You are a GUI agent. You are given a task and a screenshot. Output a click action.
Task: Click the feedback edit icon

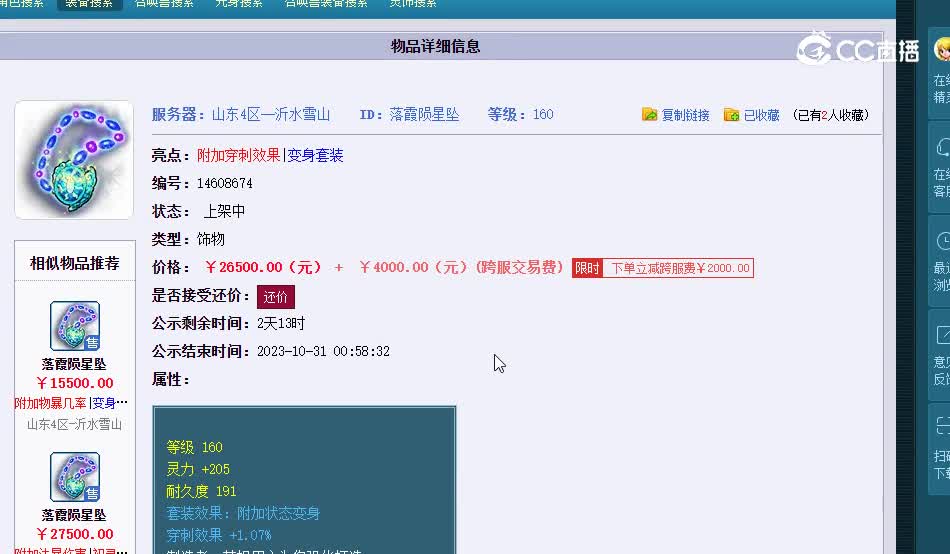(943, 335)
